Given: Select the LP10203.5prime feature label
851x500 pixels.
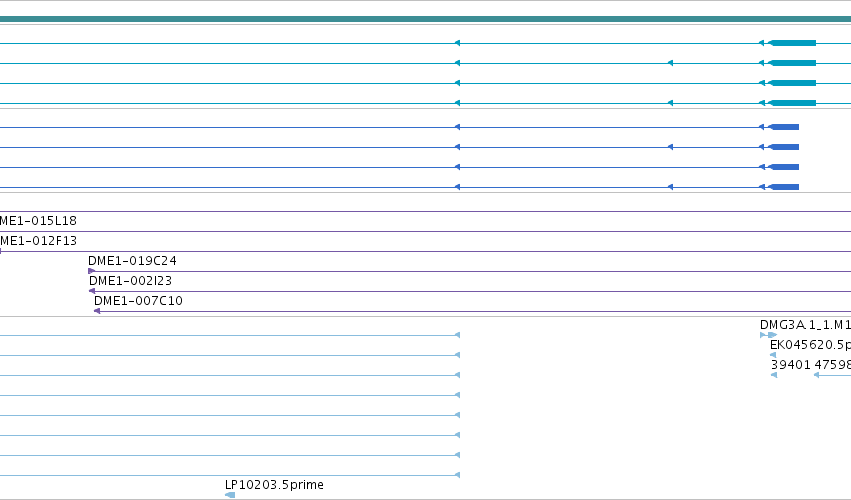Looking at the screenshot, I should click(274, 485).
